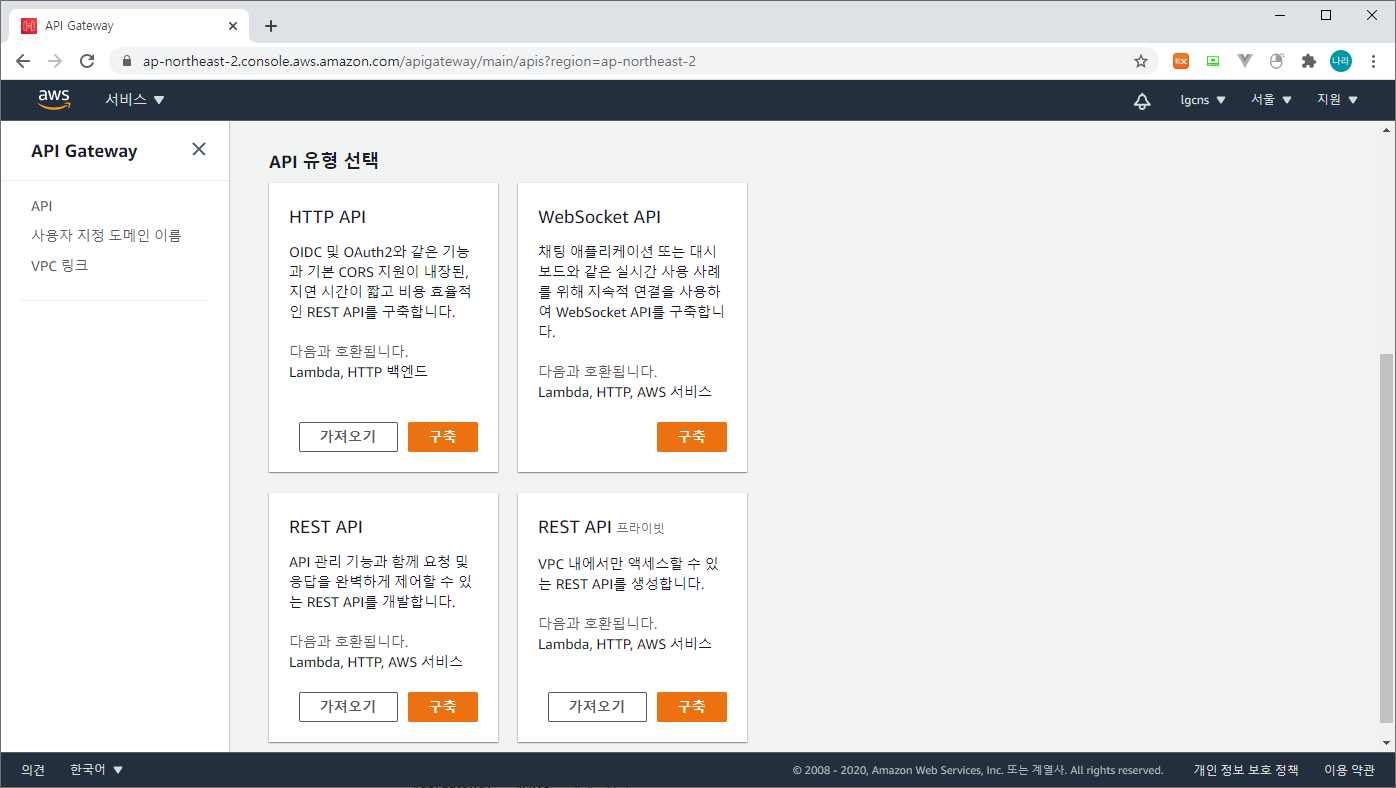
Task: Click the orange extension icon in toolbar
Action: point(1181,61)
